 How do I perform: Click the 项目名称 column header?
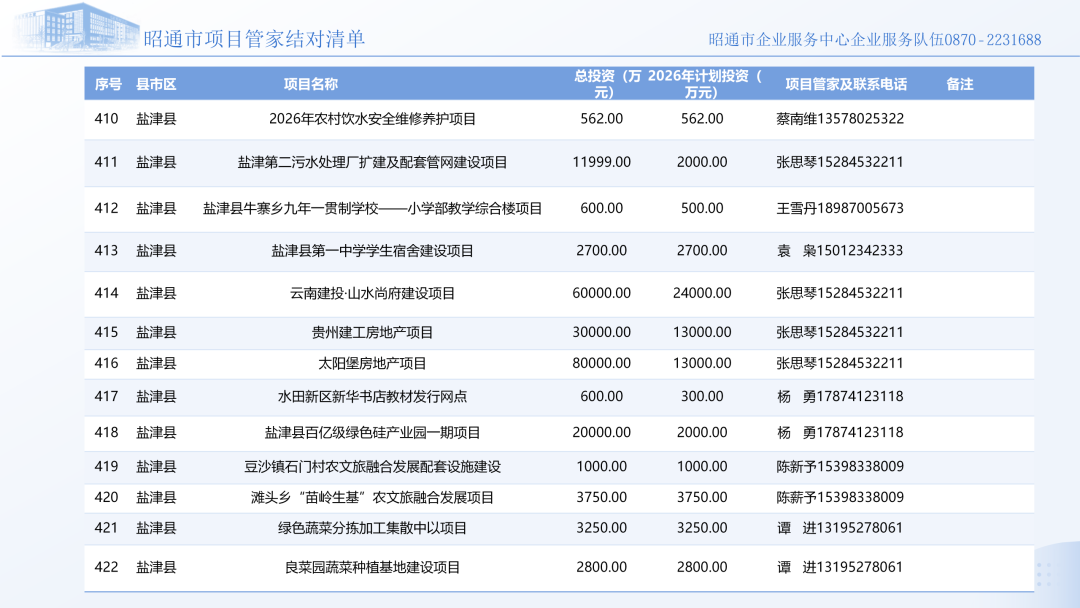[311, 84]
